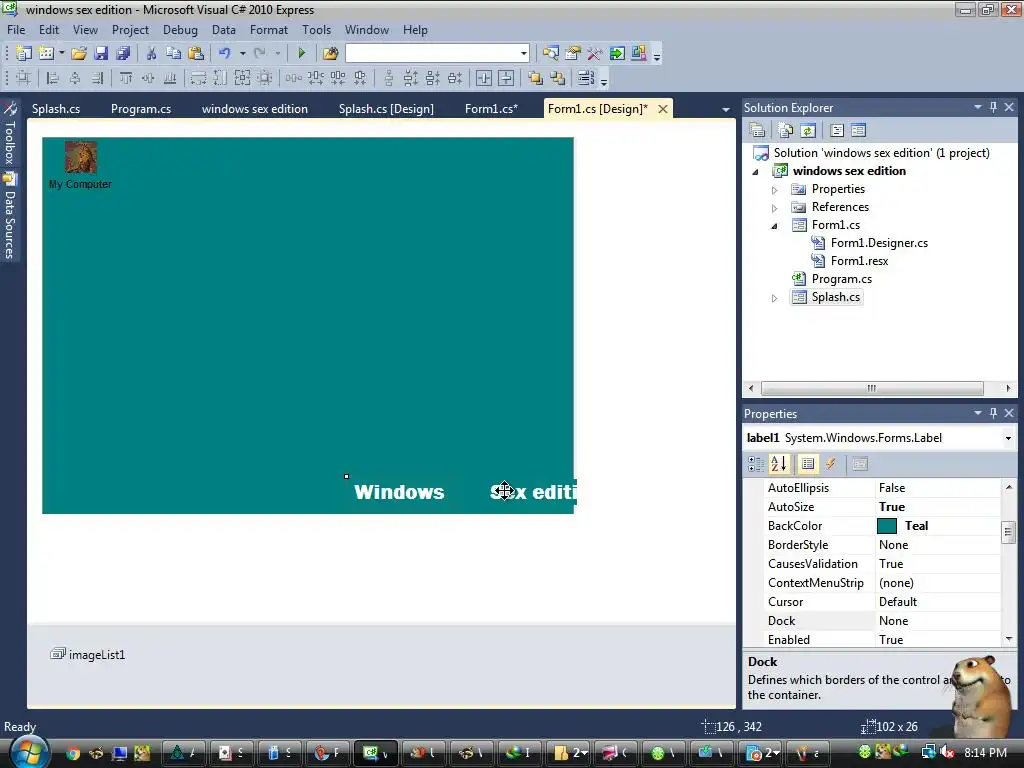Open the Project menu
1024x768 pixels.
pos(130,30)
